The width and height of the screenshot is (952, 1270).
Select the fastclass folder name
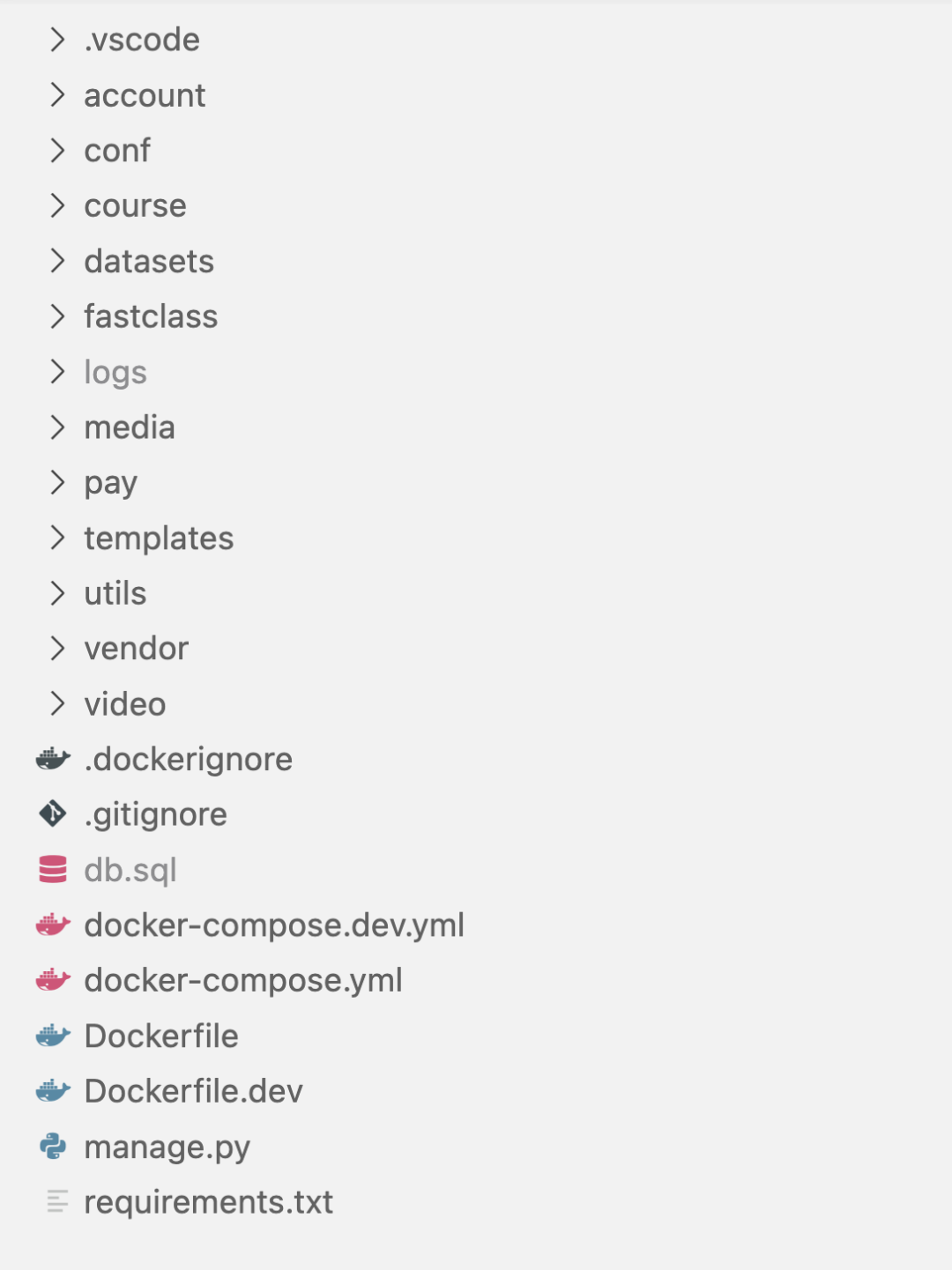[x=151, y=316]
